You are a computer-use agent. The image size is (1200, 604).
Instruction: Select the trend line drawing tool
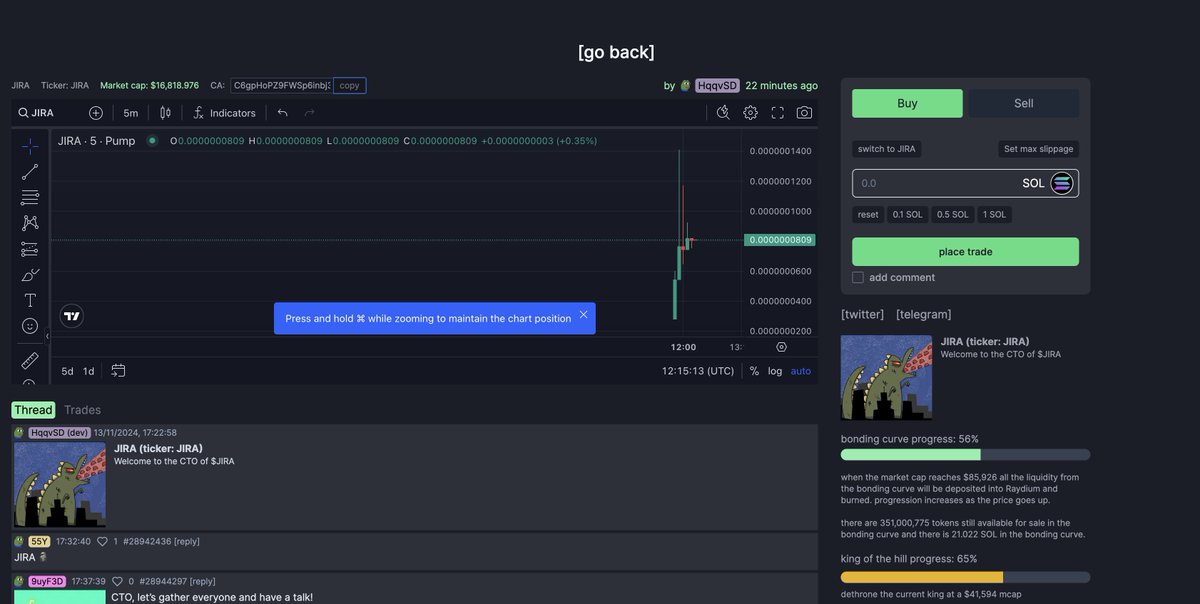coord(30,172)
